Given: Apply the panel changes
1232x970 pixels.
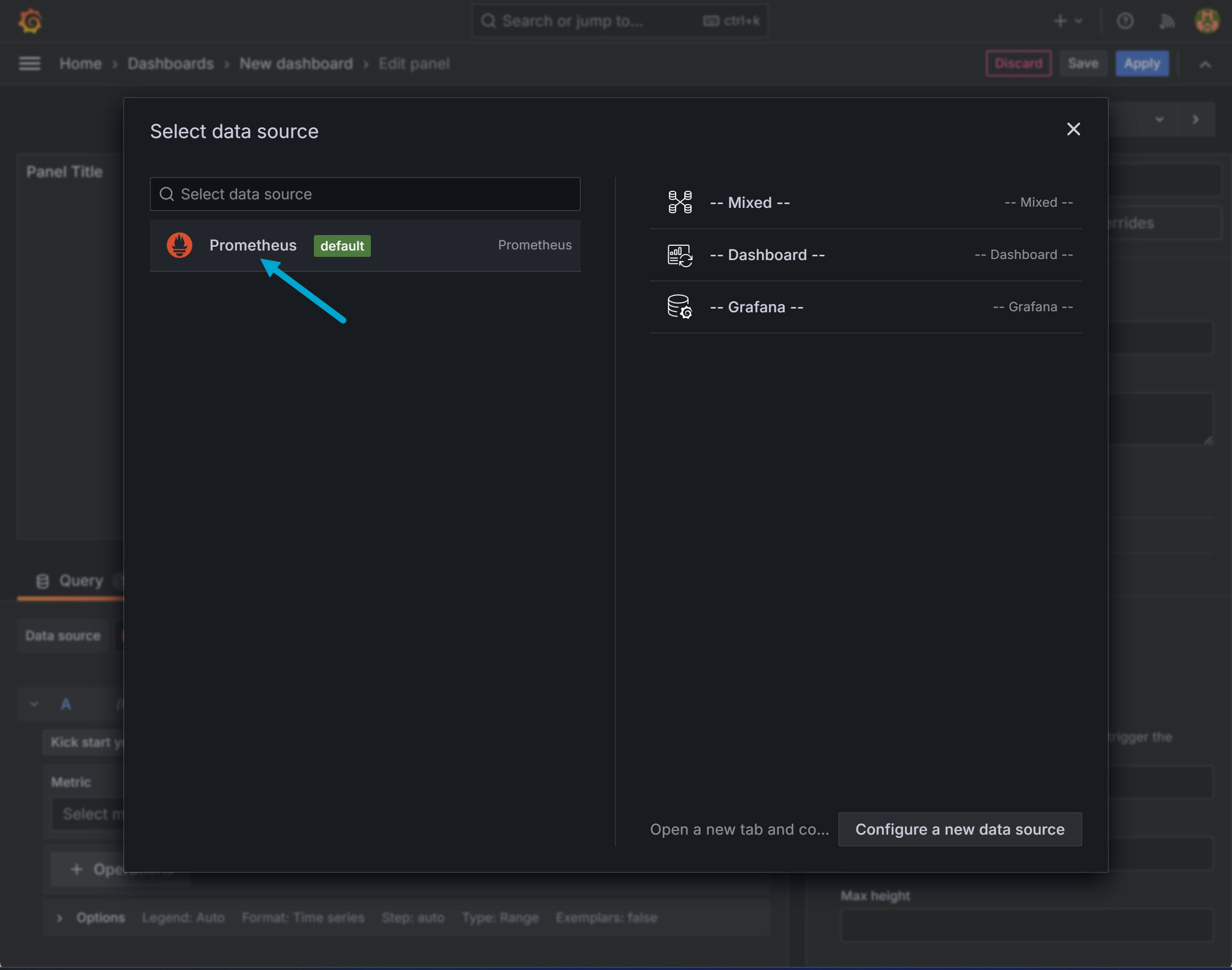Looking at the screenshot, I should click(x=1142, y=63).
